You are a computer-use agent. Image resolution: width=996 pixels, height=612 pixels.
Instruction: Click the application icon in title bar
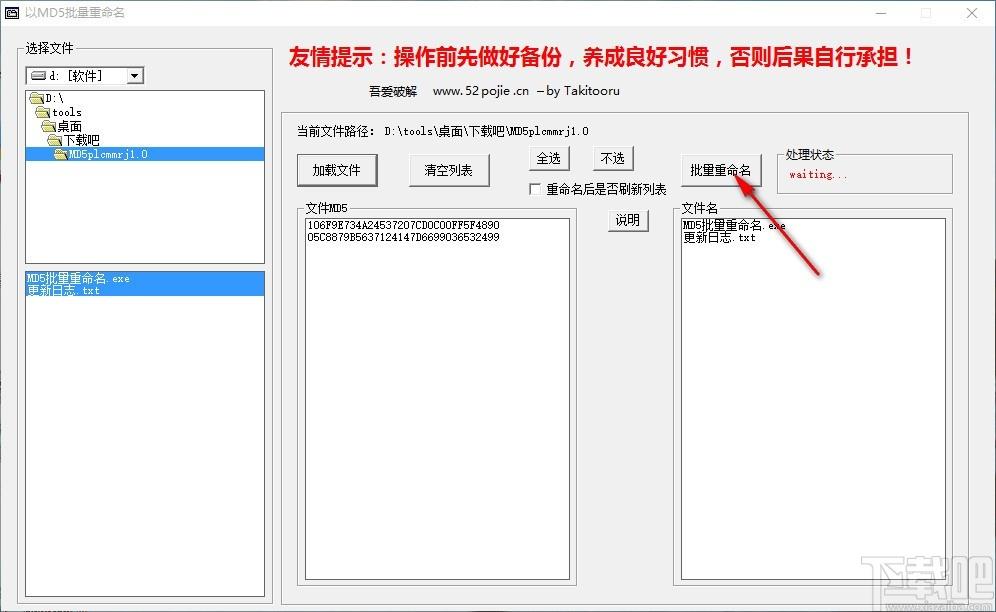click(x=13, y=13)
